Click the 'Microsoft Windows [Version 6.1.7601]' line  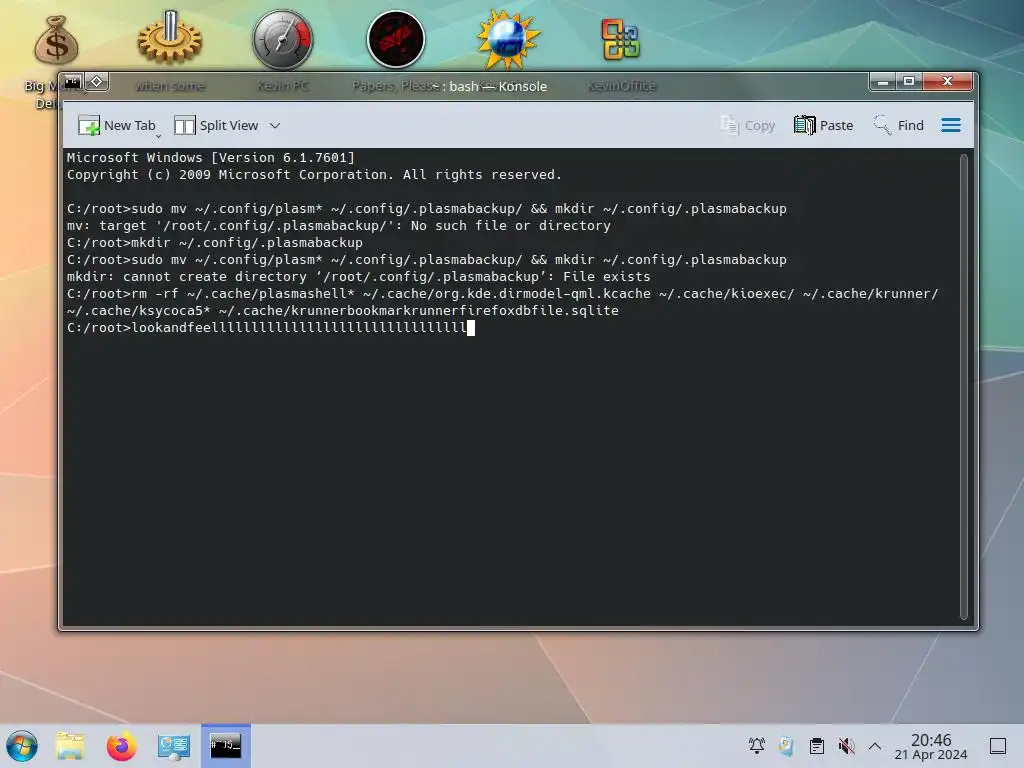click(211, 157)
